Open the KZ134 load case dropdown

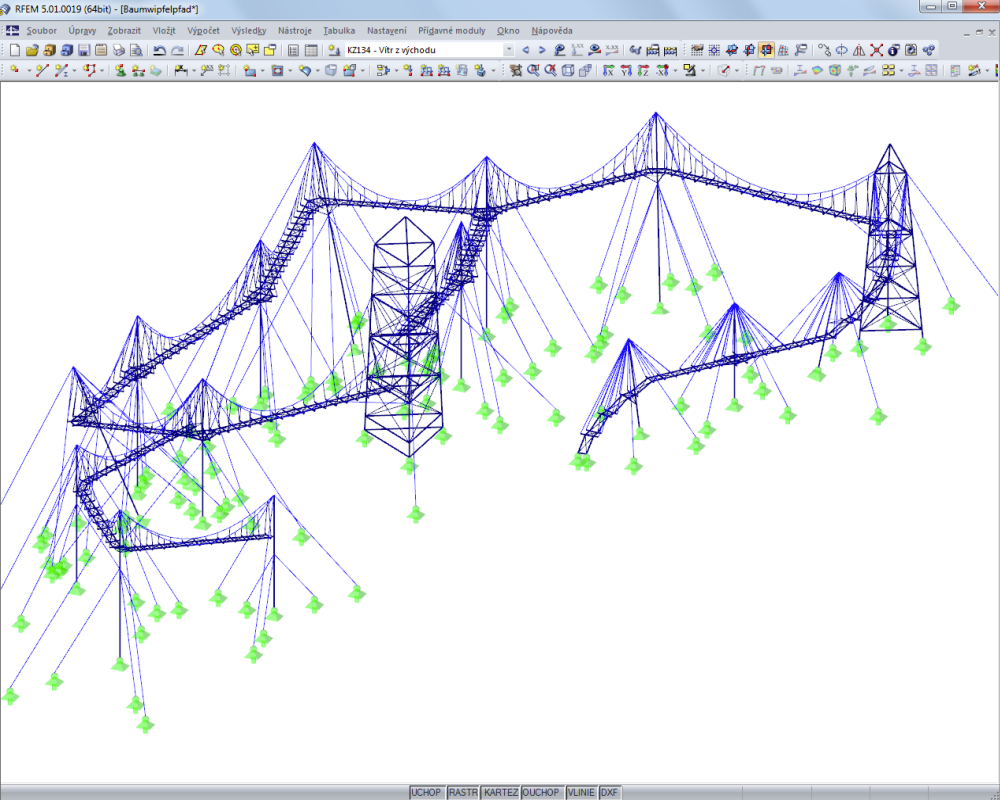509,49
